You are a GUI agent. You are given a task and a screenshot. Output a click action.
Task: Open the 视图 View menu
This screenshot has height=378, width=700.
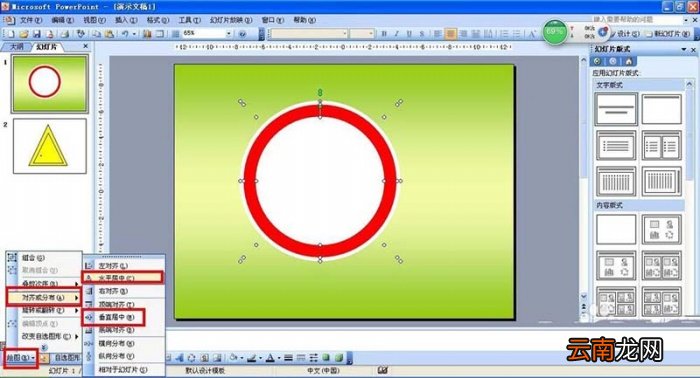coord(94,20)
